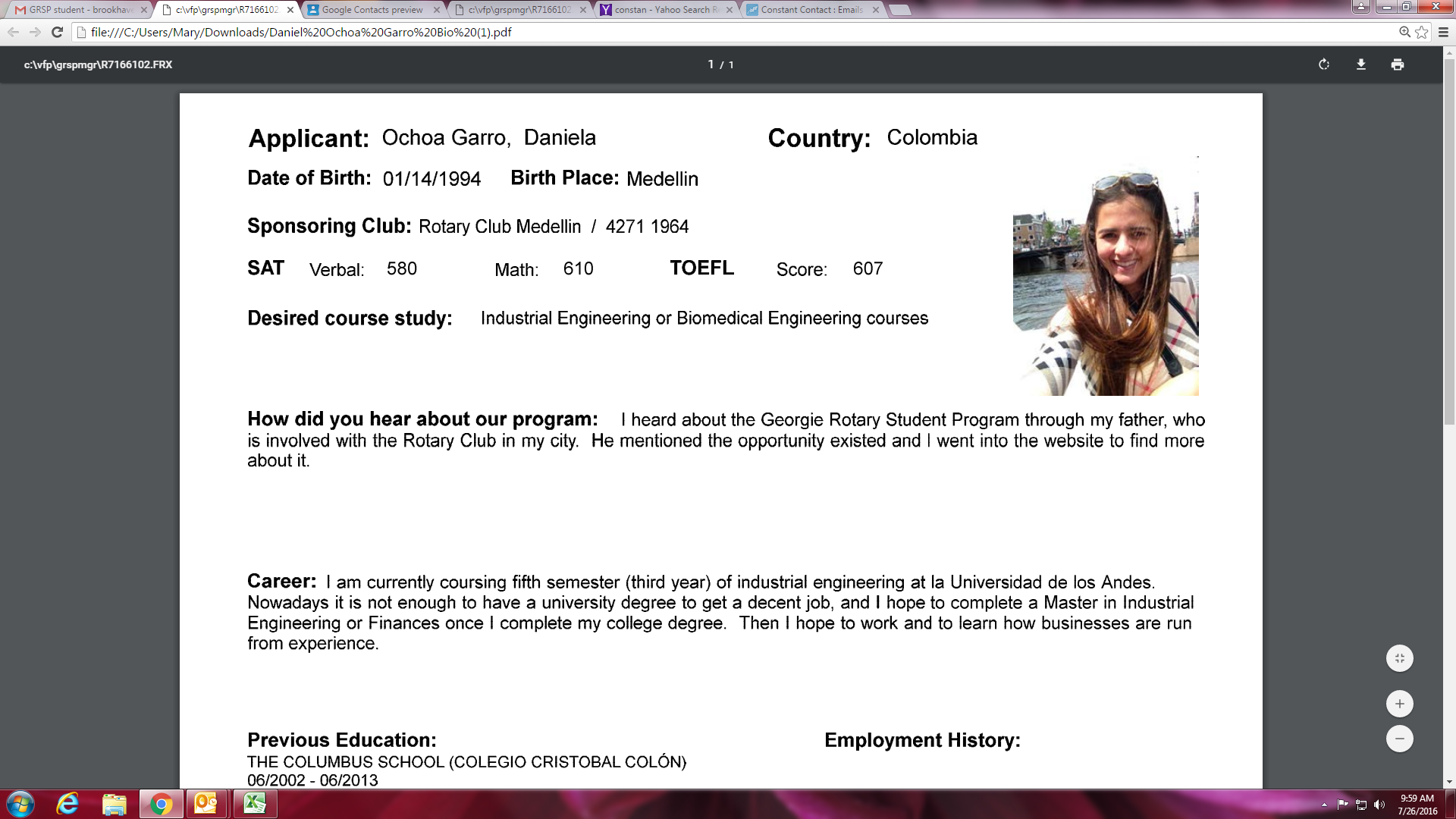Reload the page with the refresh icon
The width and height of the screenshot is (1456, 819).
coord(57,32)
